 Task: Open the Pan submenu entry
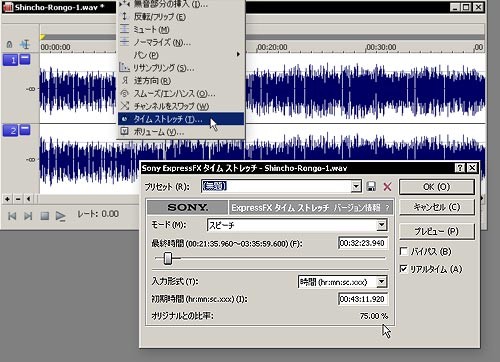coord(181,55)
